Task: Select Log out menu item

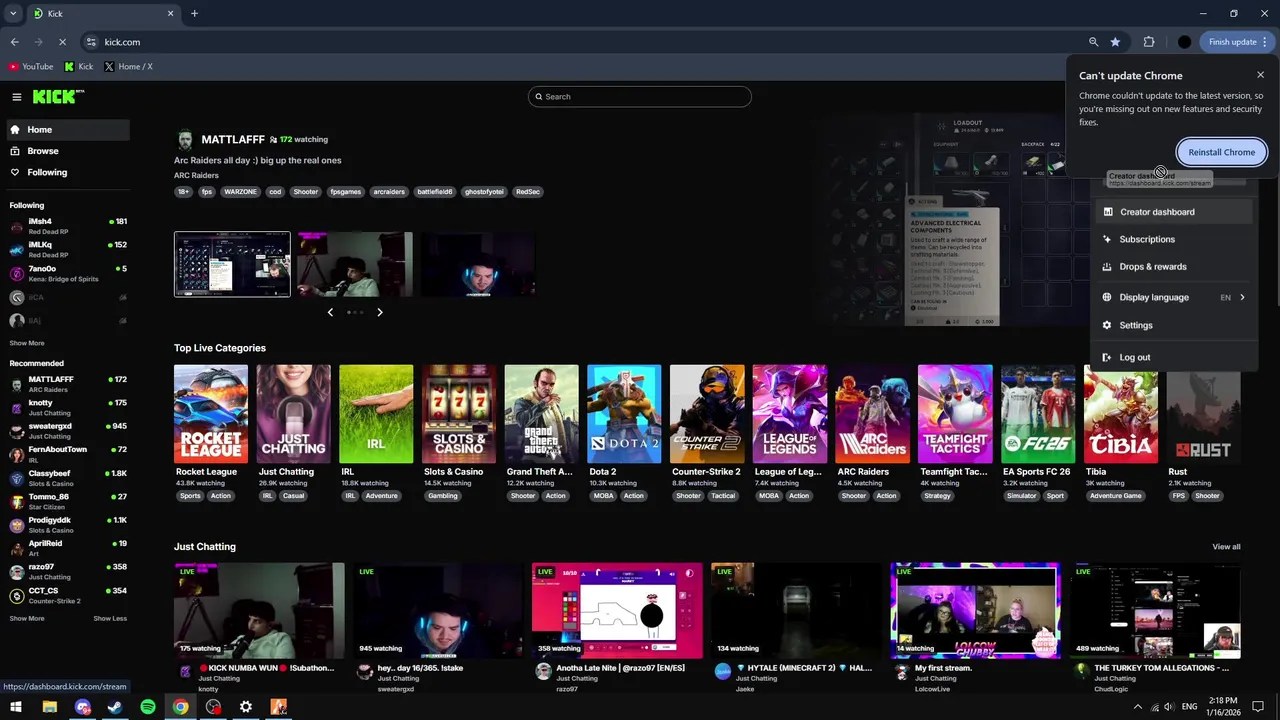Action: tap(1172, 357)
